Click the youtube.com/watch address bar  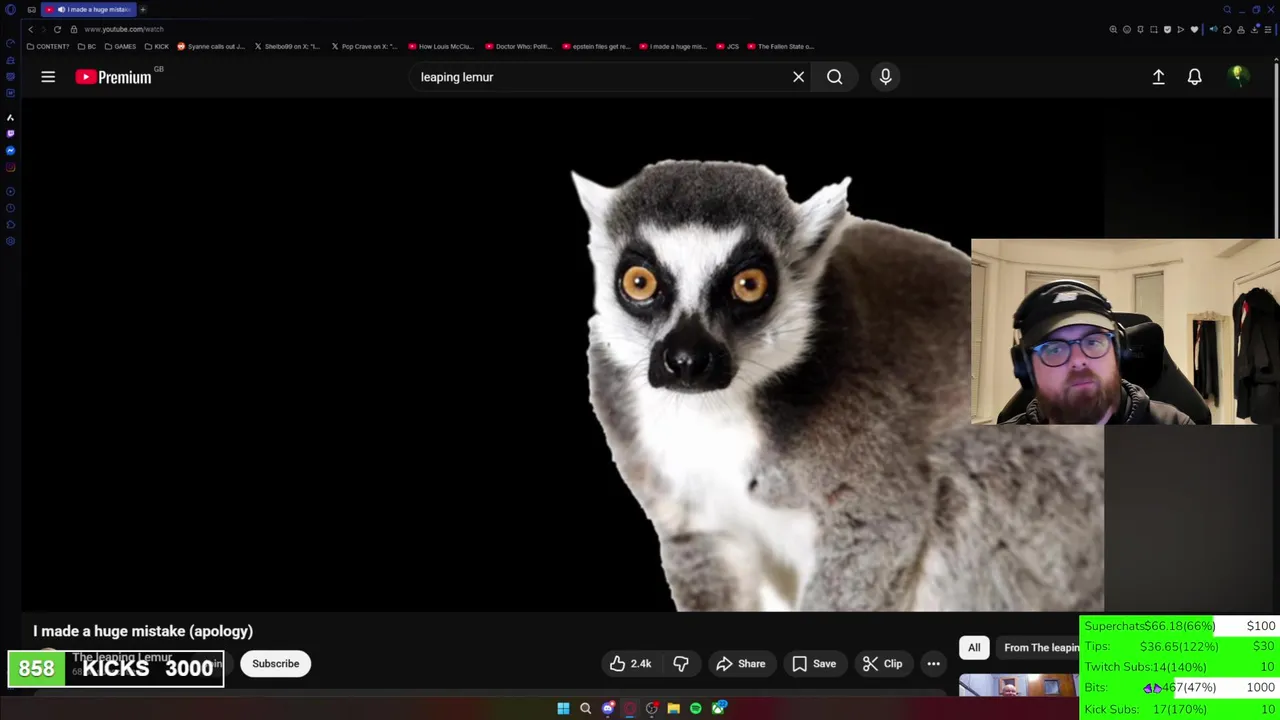124,29
